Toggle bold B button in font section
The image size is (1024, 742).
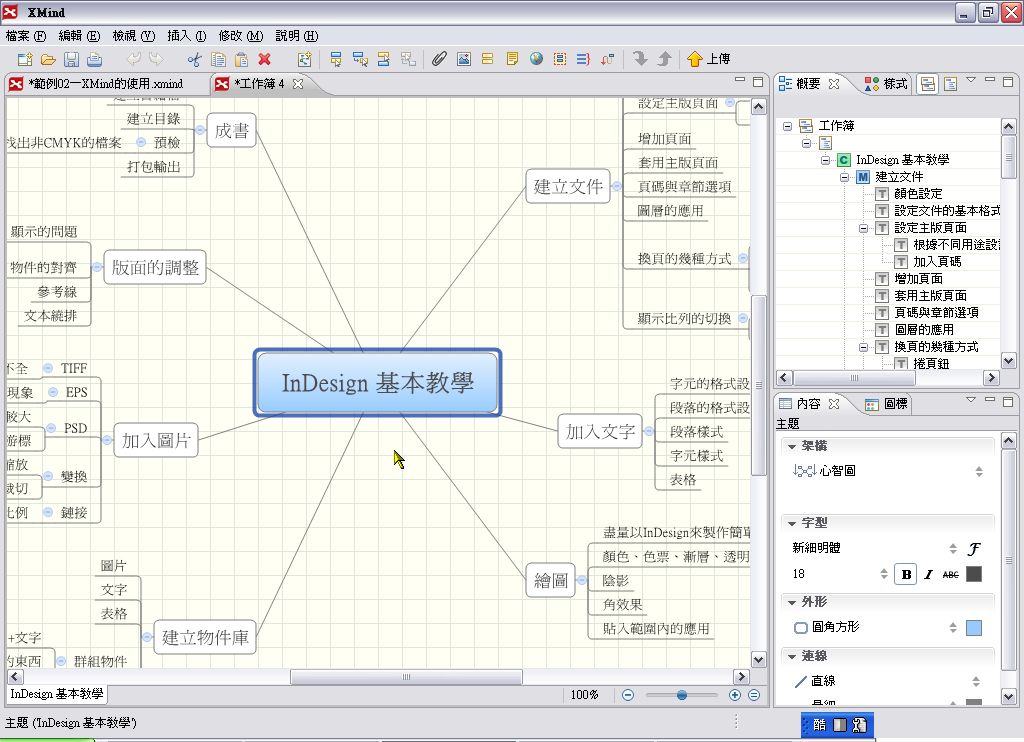(x=906, y=574)
